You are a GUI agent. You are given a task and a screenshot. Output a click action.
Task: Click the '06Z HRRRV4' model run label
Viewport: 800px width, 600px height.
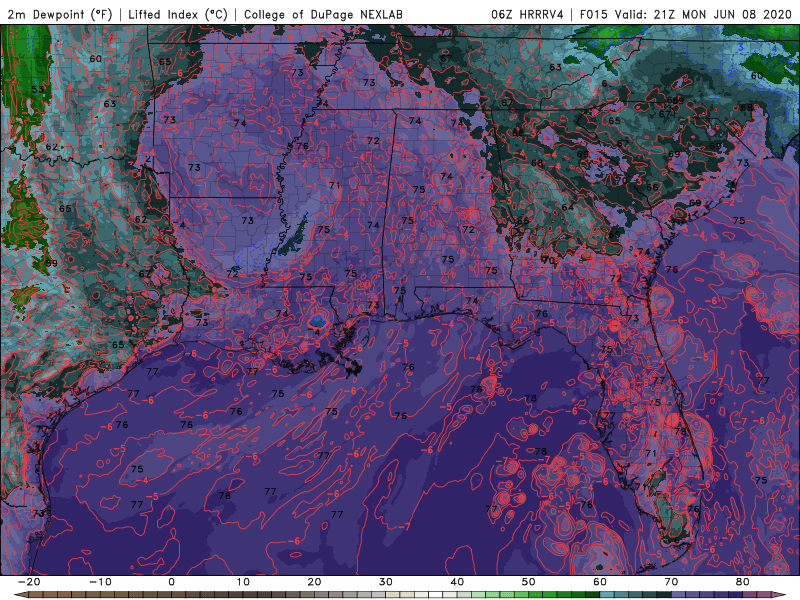[528, 14]
